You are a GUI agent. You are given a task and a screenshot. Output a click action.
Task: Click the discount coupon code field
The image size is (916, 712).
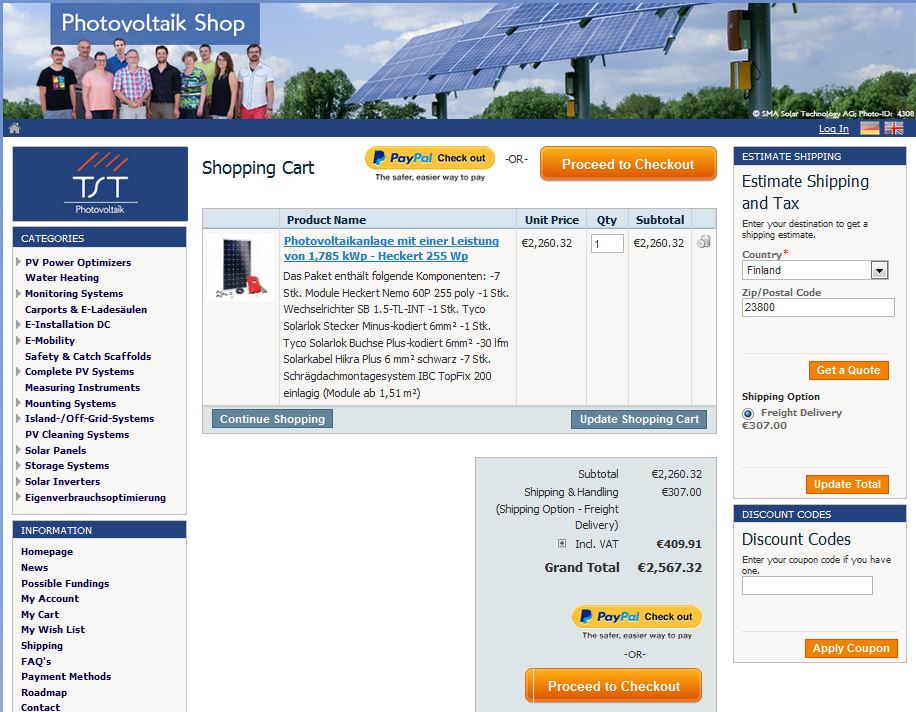pyautogui.click(x=807, y=585)
